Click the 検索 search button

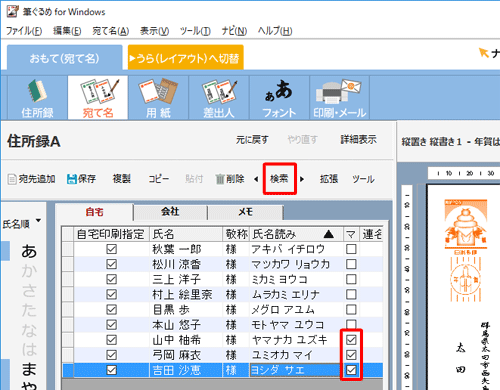pos(279,179)
